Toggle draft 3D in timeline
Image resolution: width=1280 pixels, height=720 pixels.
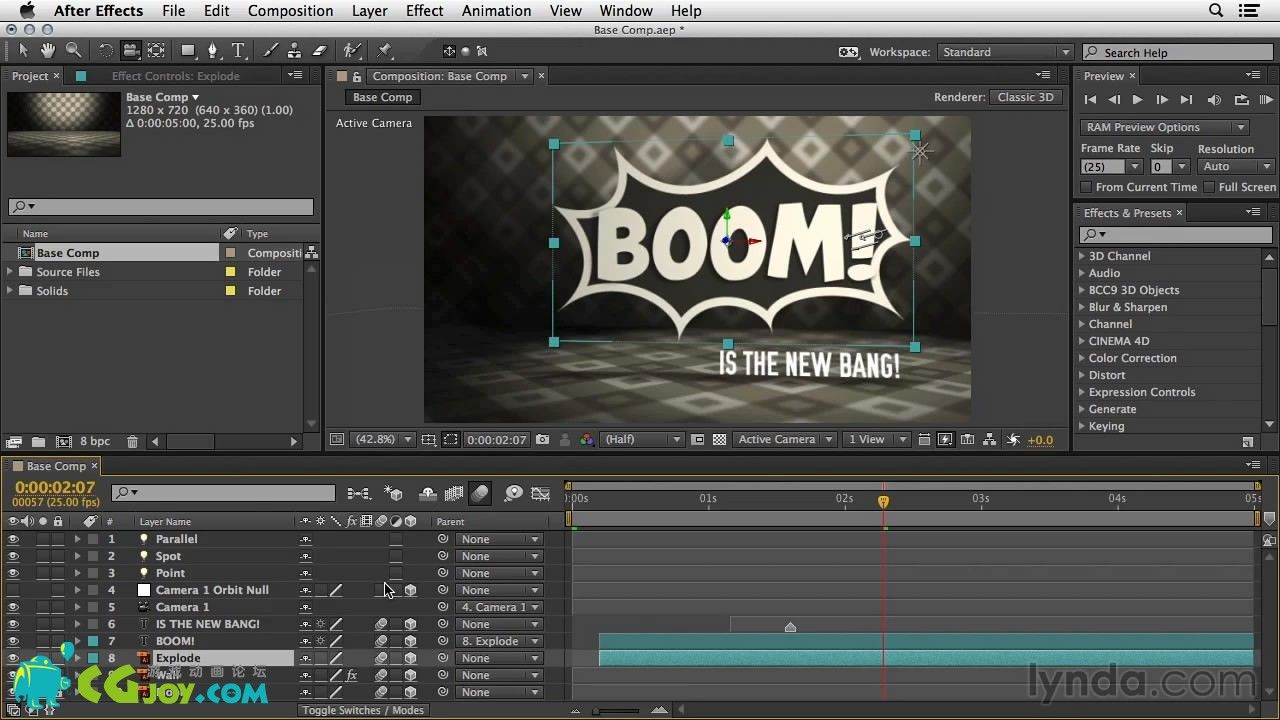tap(394, 493)
